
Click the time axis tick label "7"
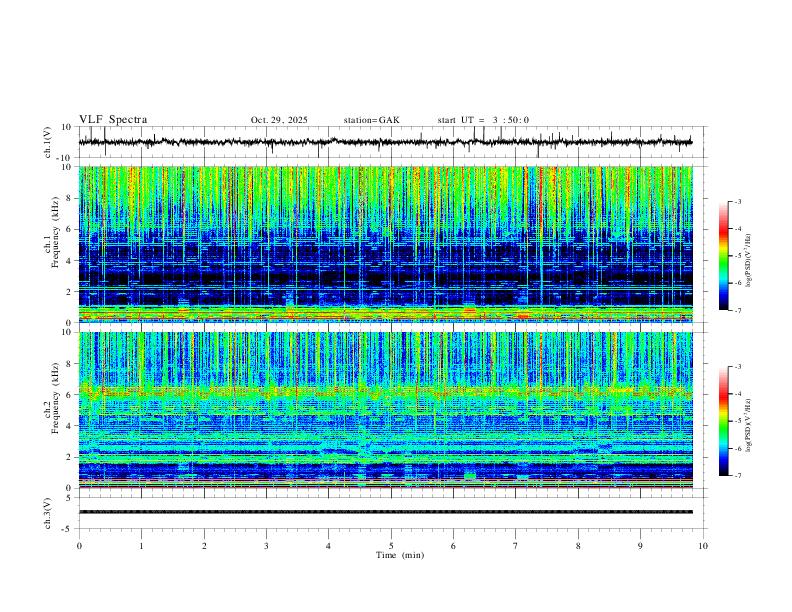coord(516,546)
